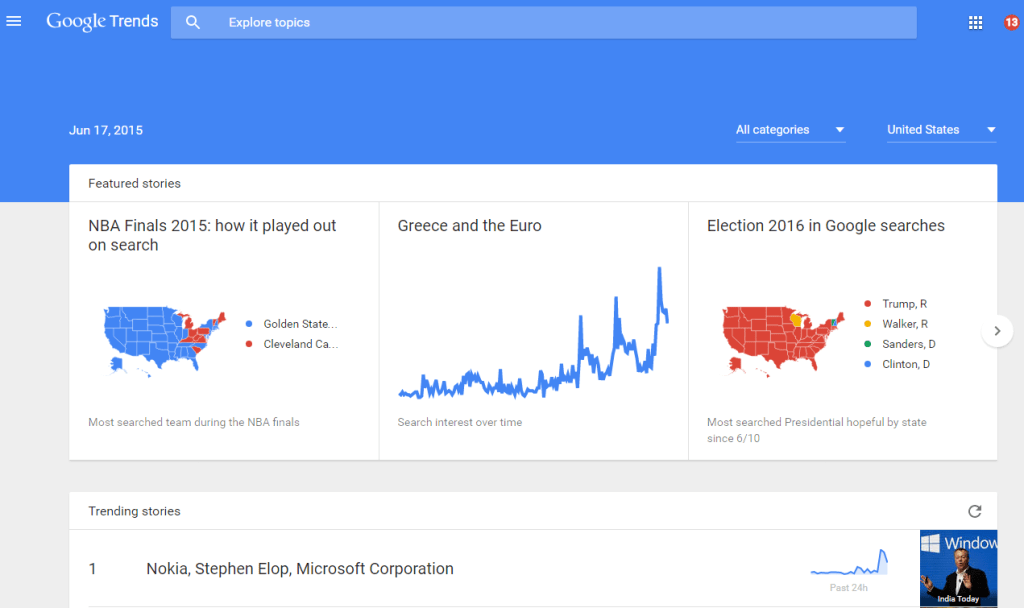Open Election 2016 in Google searches story
This screenshot has width=1024, height=608.
[x=825, y=226]
